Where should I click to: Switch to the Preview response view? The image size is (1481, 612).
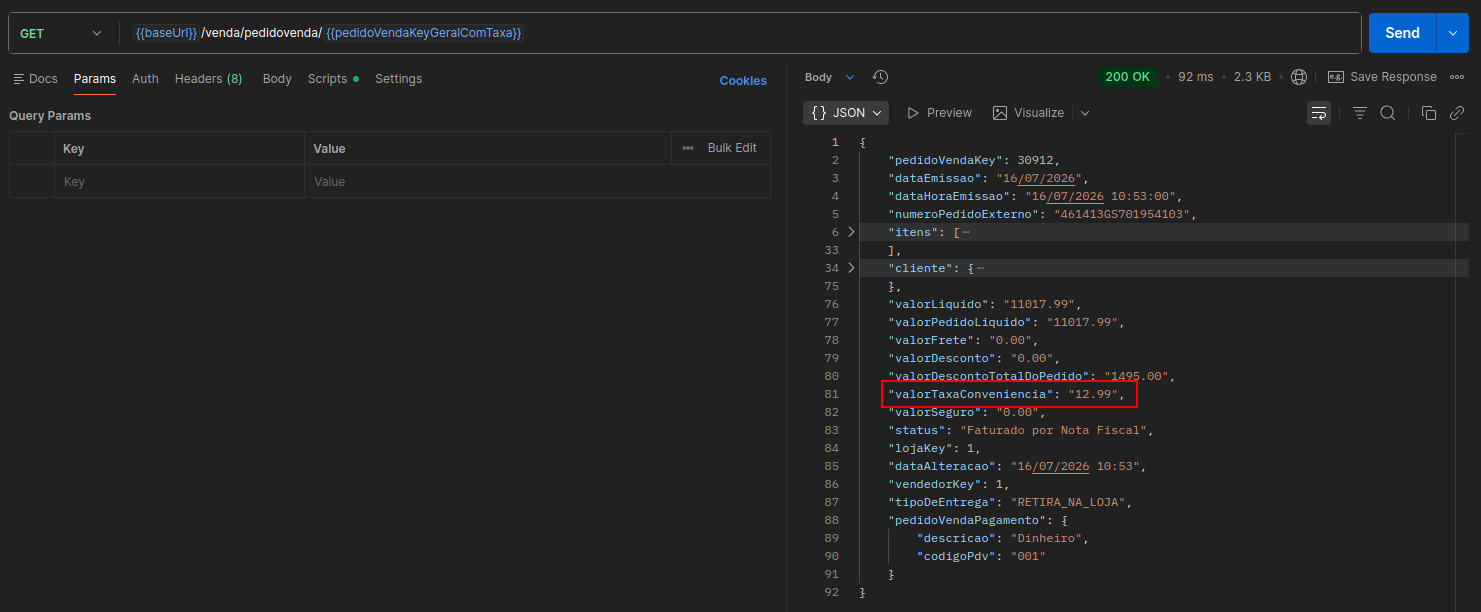[x=939, y=113]
